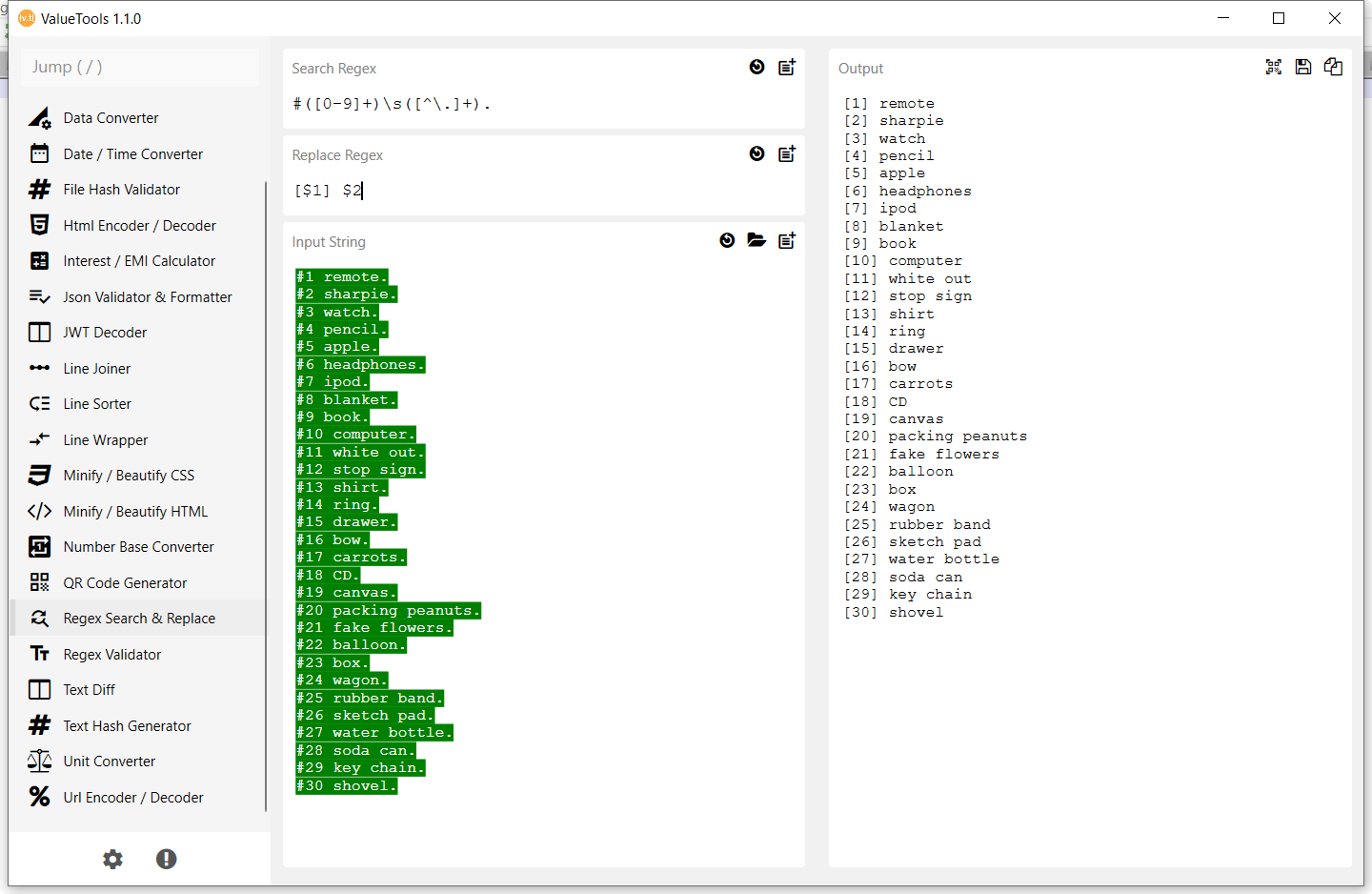Click the '[27] water bottle' output line
The width and height of the screenshot is (1372, 894).
click(x=922, y=559)
